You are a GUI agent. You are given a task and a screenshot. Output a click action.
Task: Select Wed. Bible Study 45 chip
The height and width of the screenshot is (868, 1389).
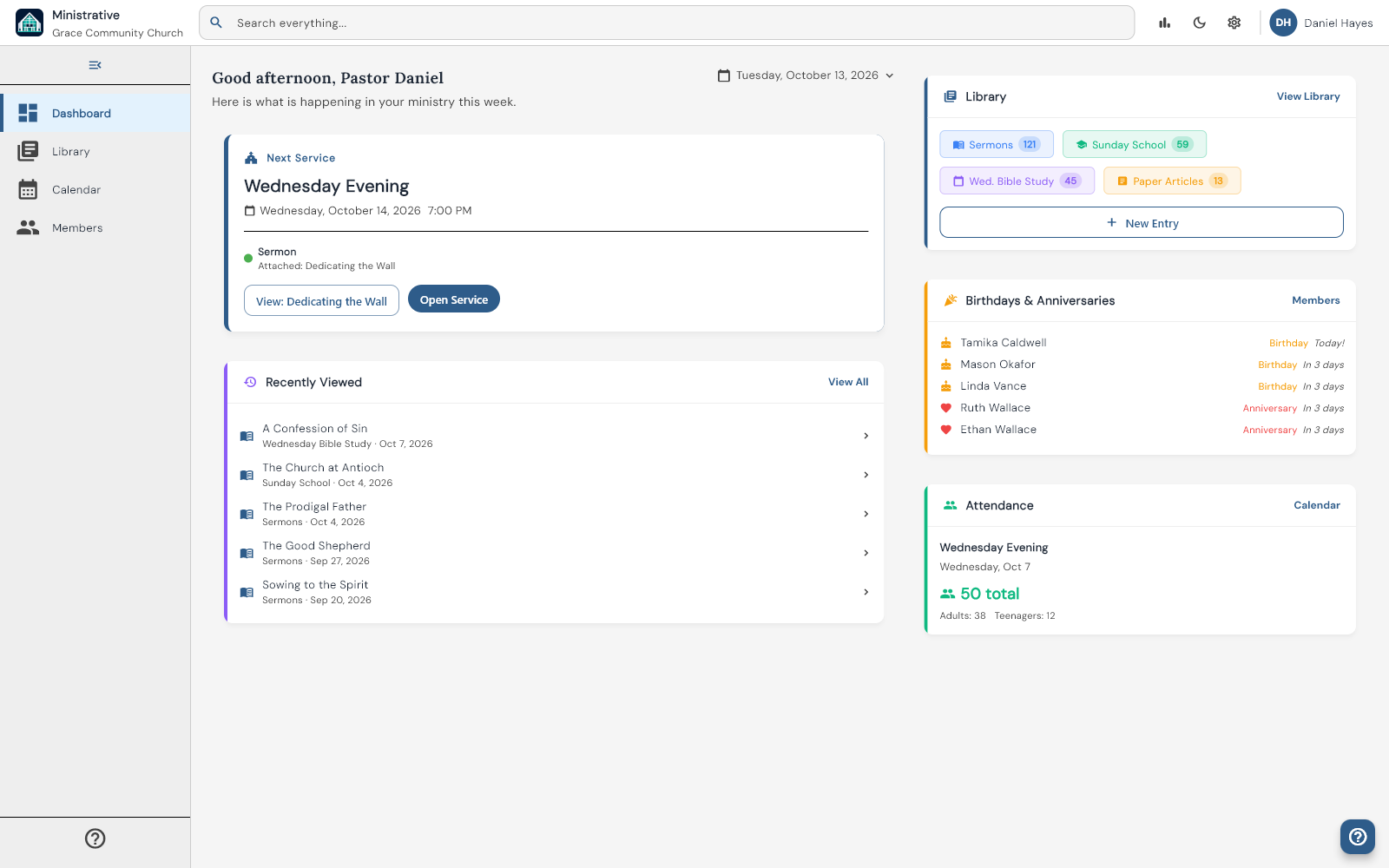(x=1017, y=181)
